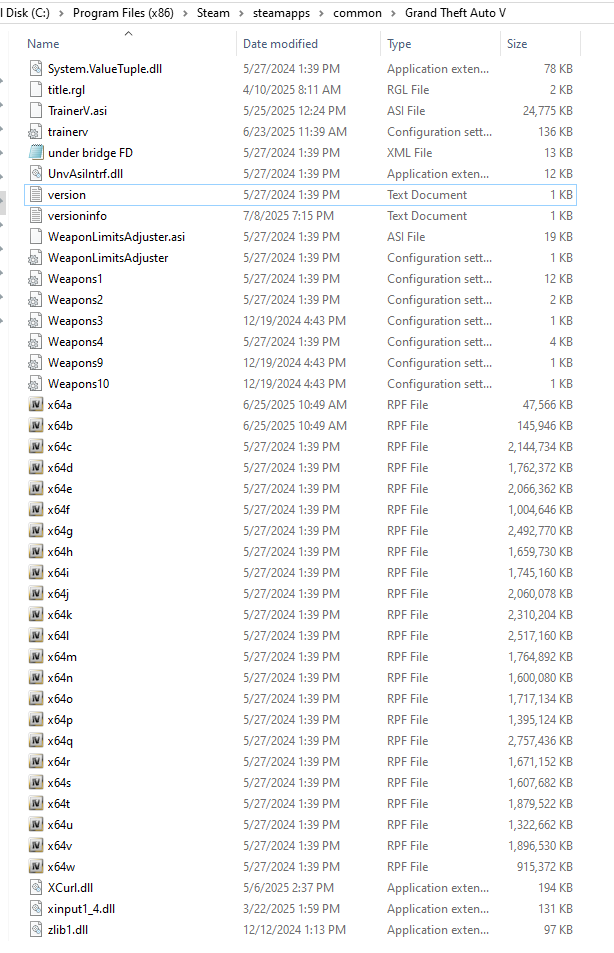614x953 pixels.
Task: Select the title.rgl file icon
Action: point(36,89)
